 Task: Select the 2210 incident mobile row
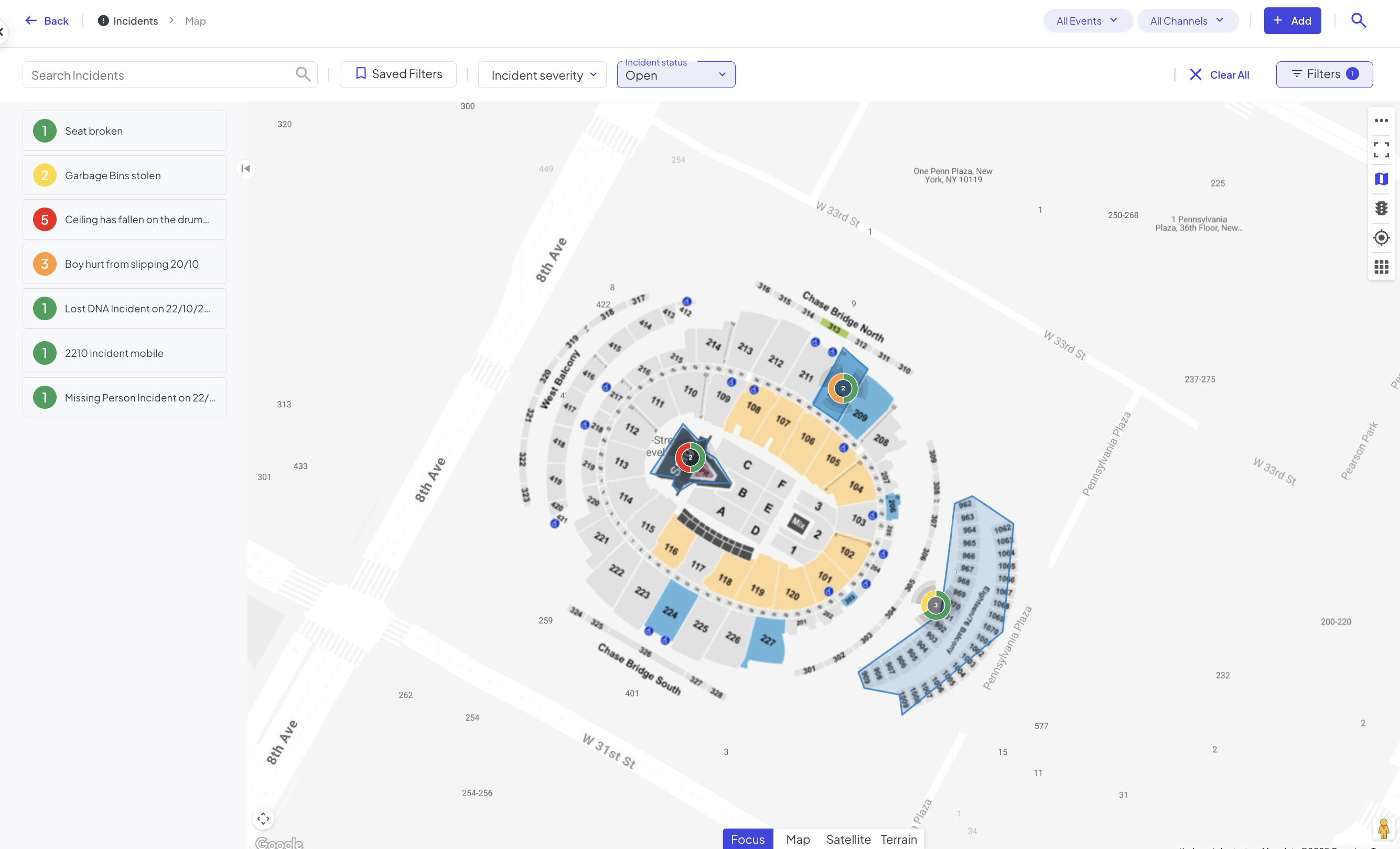tap(125, 353)
